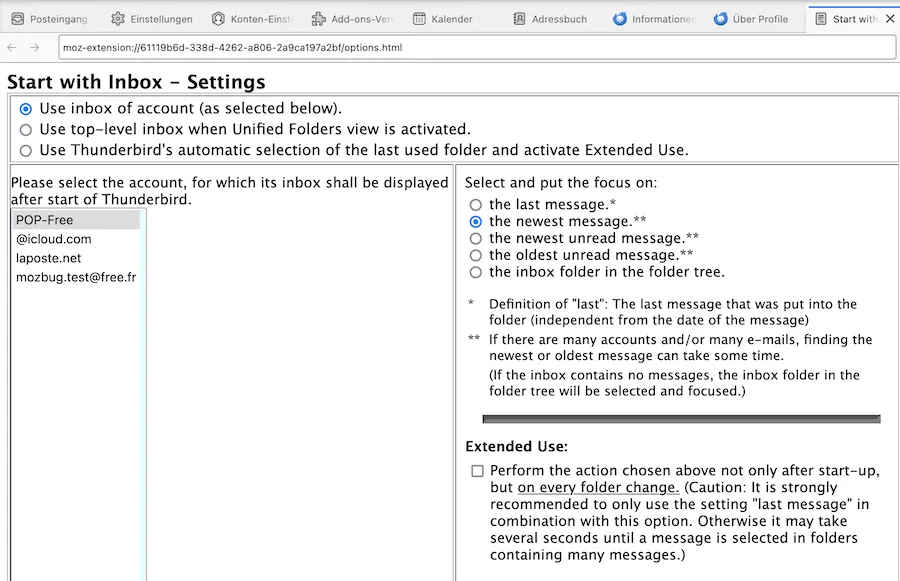Screen dimensions: 900x581
Task: Click the Add-ons puzzle piece icon
Action: coord(319,19)
